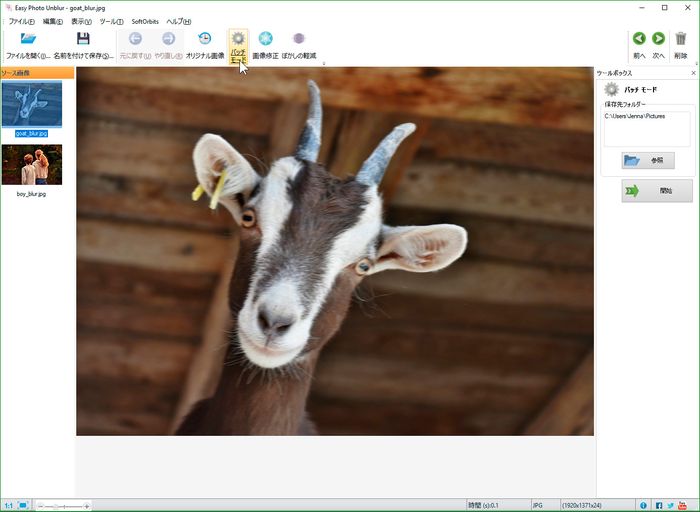
Task: Click the 1:1 actual size icon
Action: [9, 505]
